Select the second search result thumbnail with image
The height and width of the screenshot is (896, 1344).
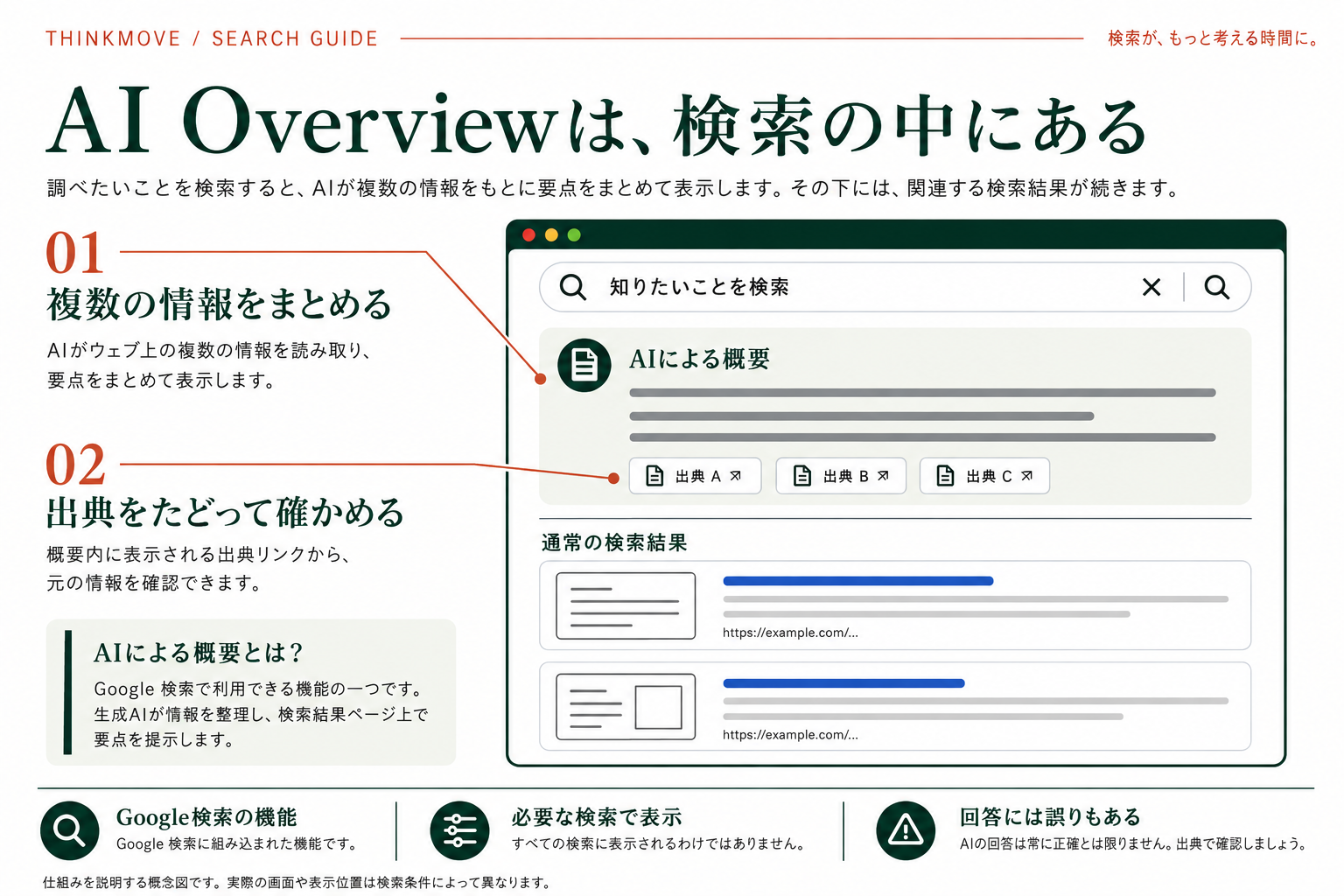pyautogui.click(x=626, y=707)
